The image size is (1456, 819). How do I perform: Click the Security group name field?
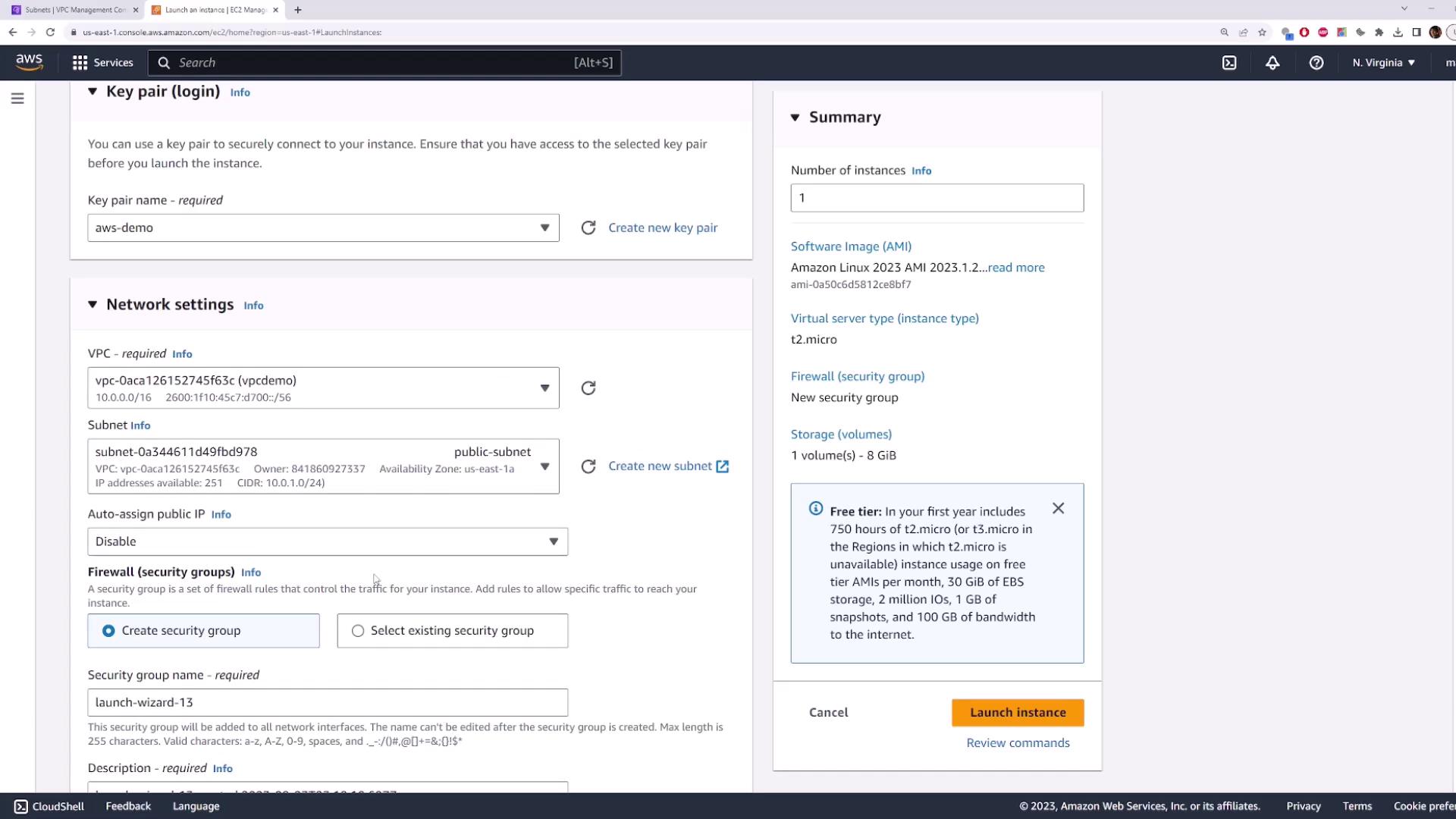(x=328, y=702)
